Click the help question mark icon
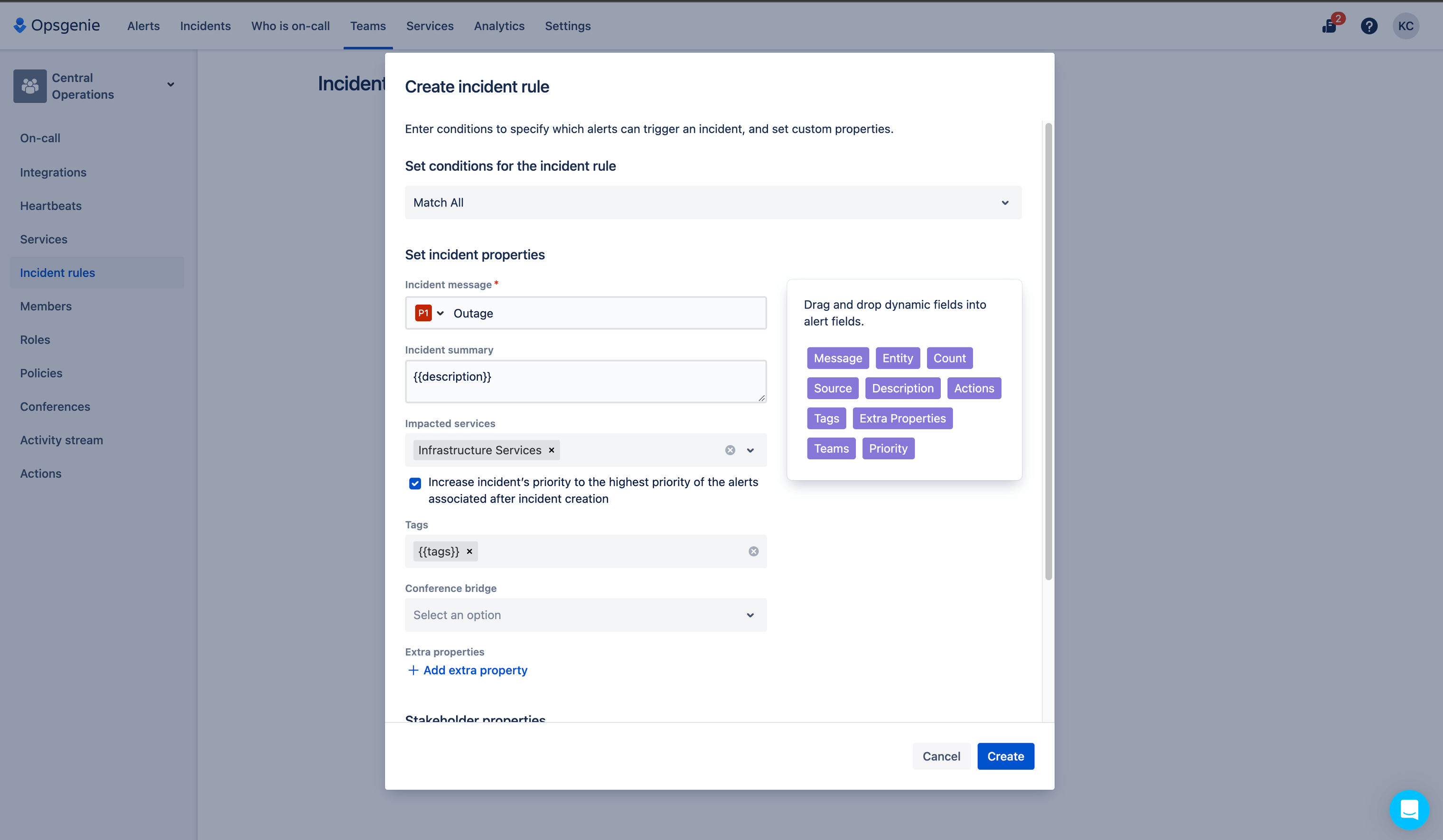This screenshot has height=840, width=1443. [x=1369, y=26]
